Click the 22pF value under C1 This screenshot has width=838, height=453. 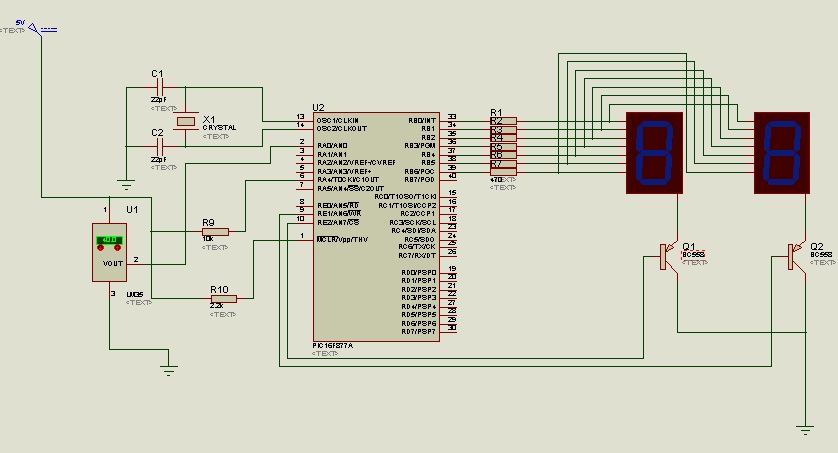click(159, 100)
